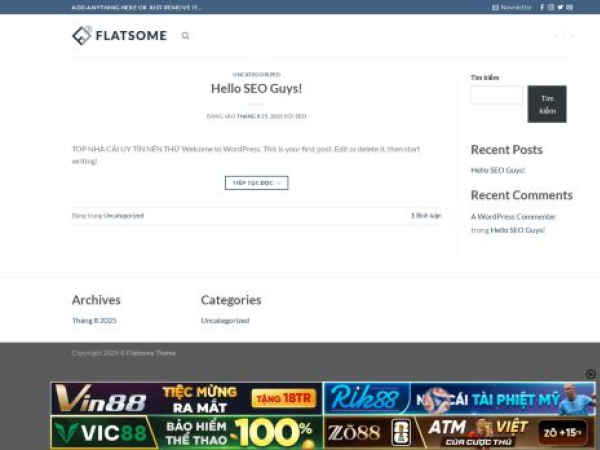Open the ZO88 banner ad

tap(460, 432)
